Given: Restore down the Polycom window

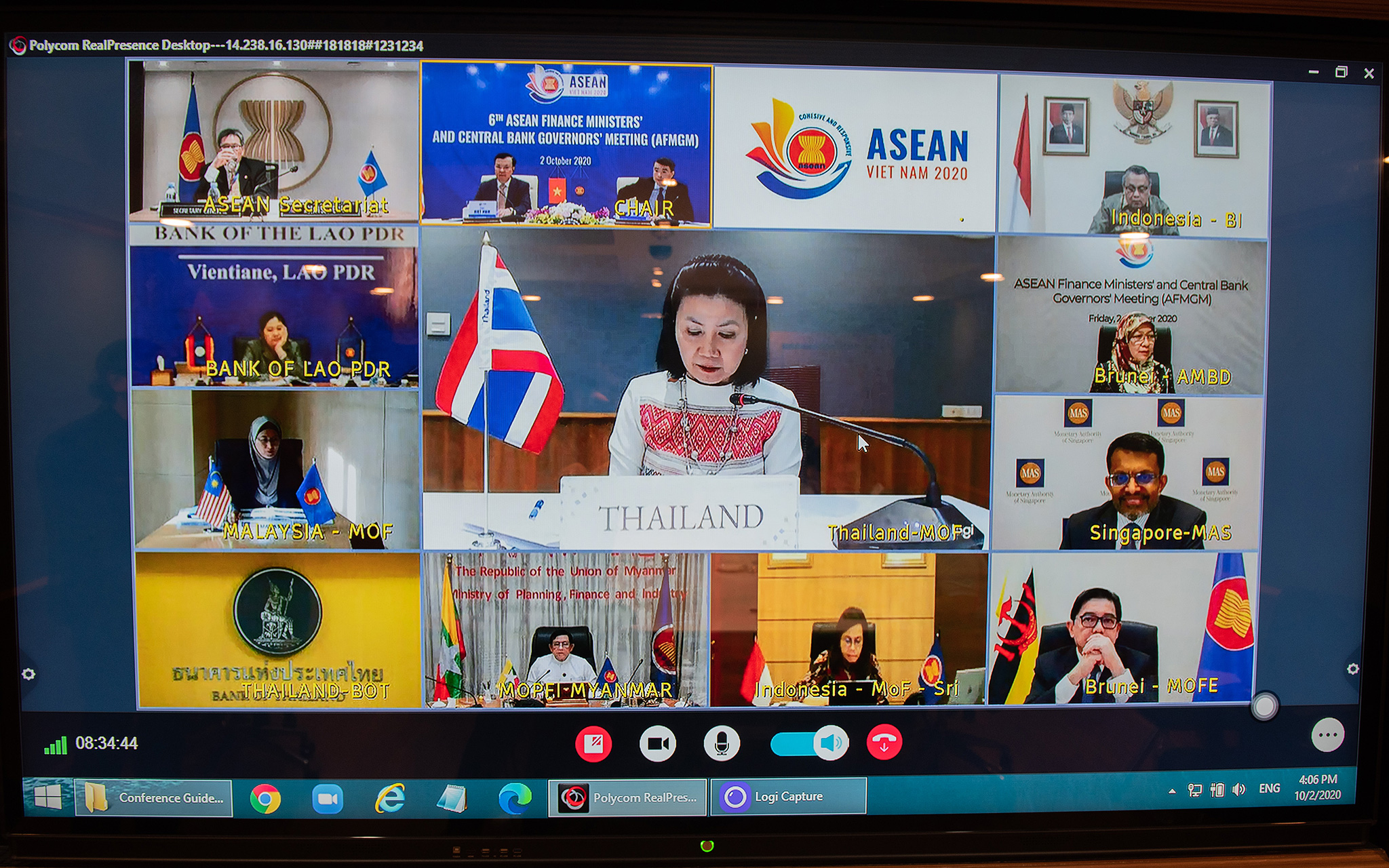Looking at the screenshot, I should (1342, 72).
